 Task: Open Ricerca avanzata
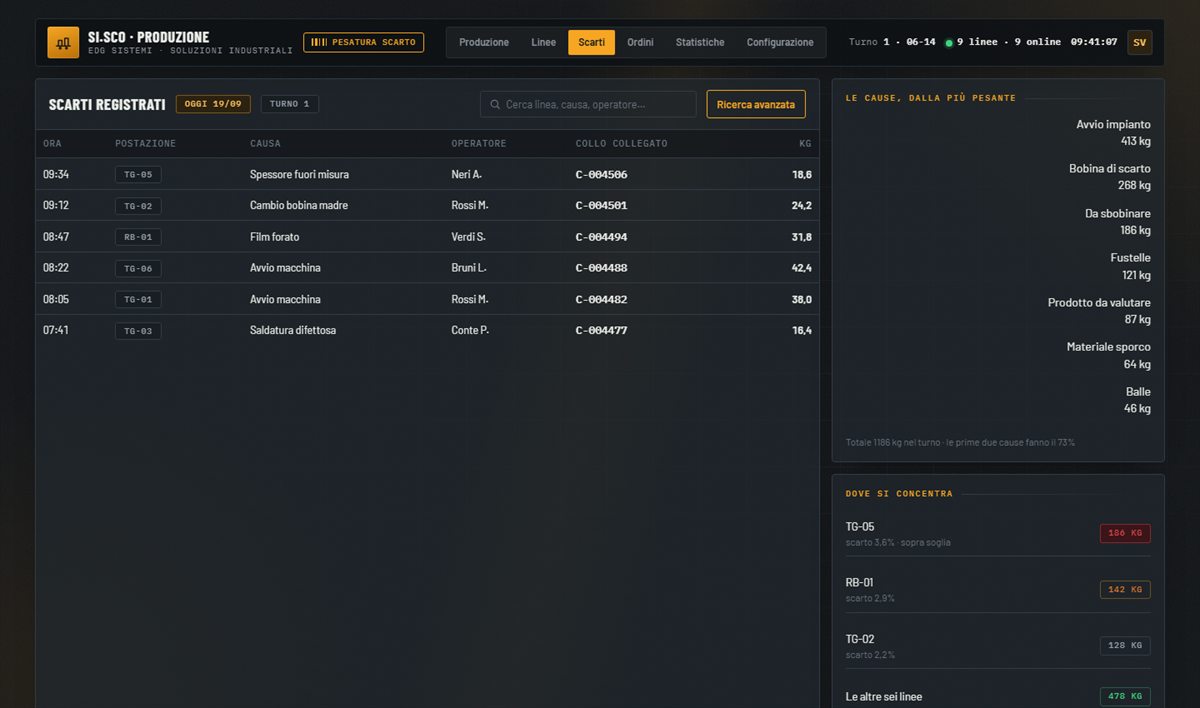(x=756, y=104)
